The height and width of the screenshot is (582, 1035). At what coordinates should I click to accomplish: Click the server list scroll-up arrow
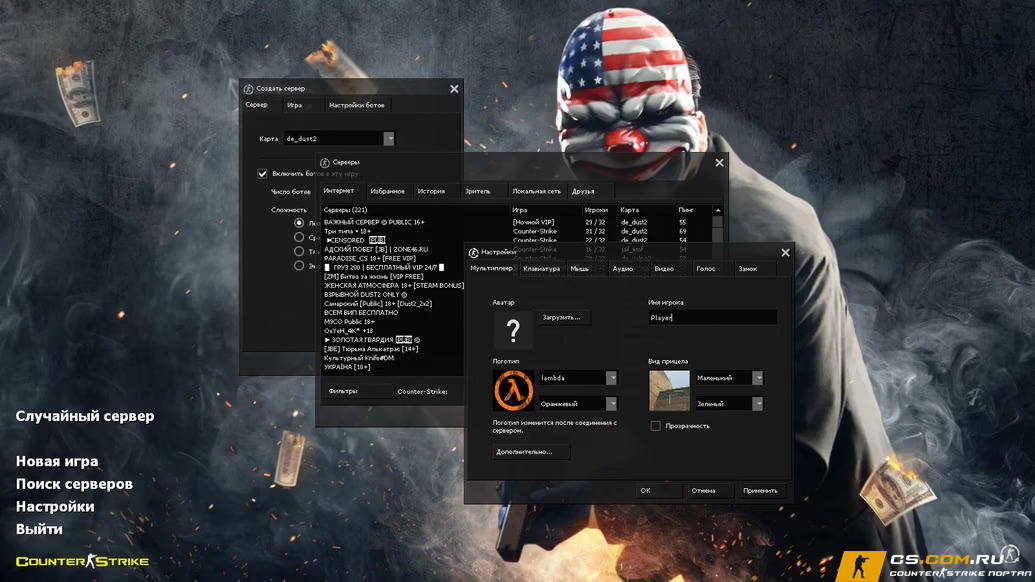coord(718,210)
